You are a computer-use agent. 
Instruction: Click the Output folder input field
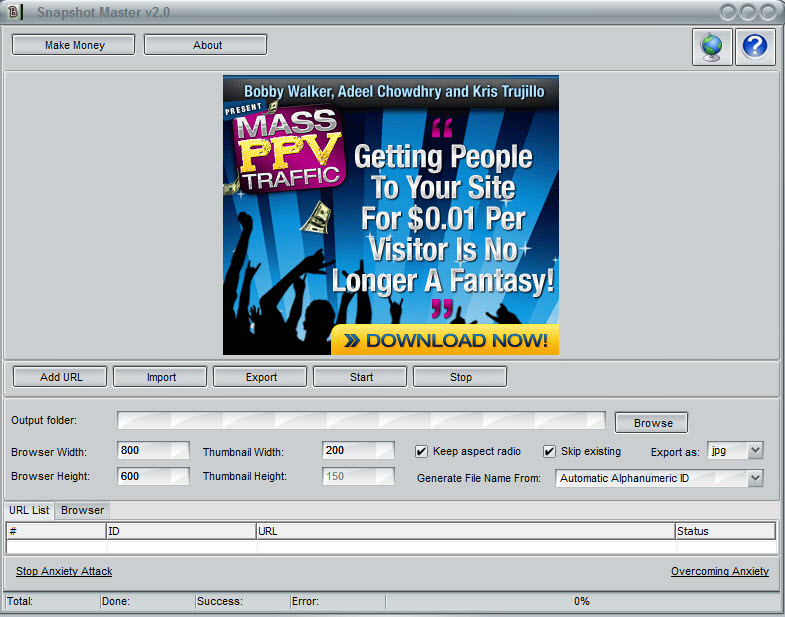(x=361, y=420)
